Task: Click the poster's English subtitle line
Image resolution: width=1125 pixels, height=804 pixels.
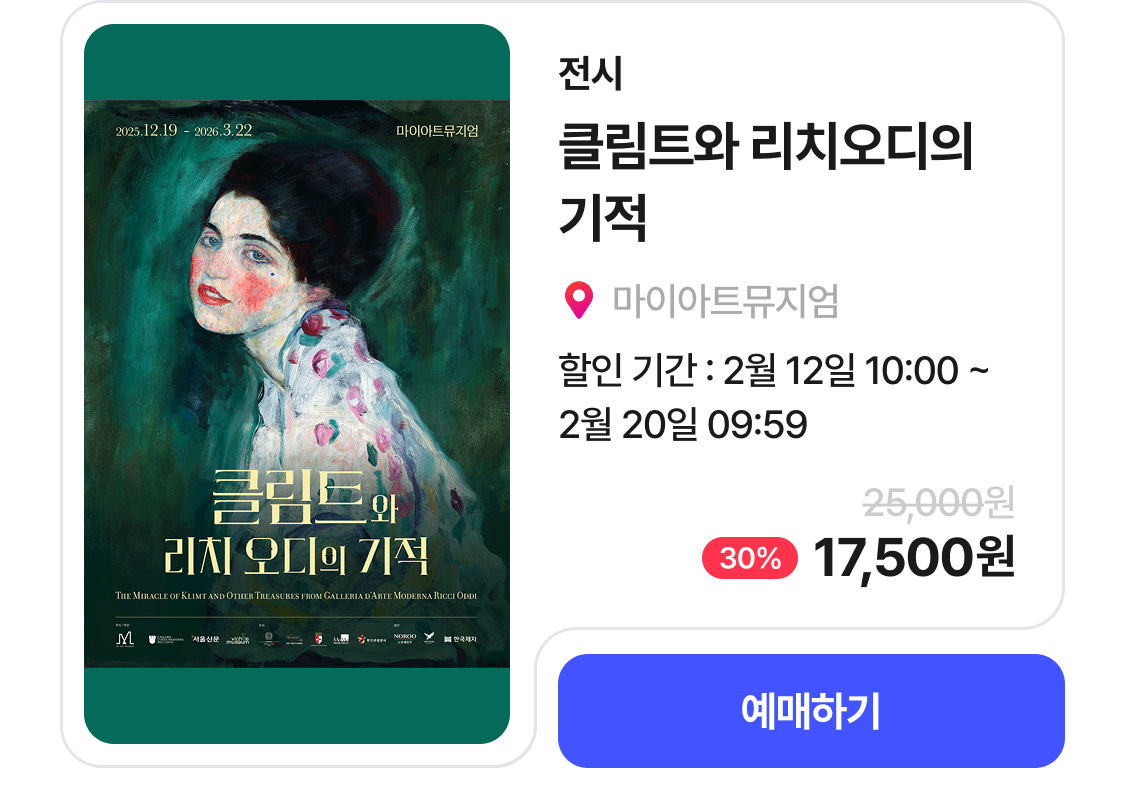Action: [296, 595]
